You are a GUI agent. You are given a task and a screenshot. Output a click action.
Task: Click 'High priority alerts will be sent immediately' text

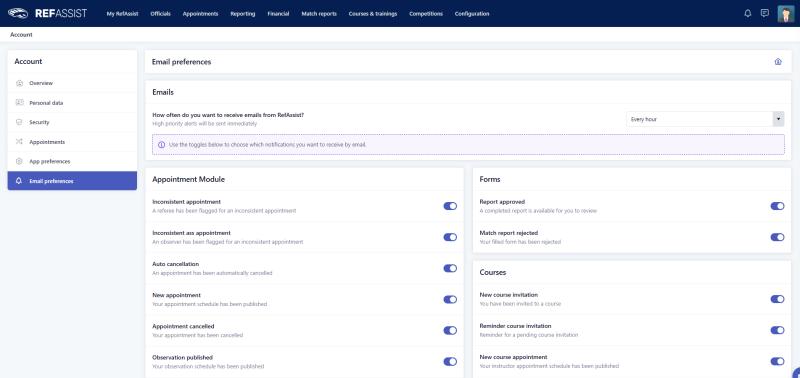[x=205, y=123]
